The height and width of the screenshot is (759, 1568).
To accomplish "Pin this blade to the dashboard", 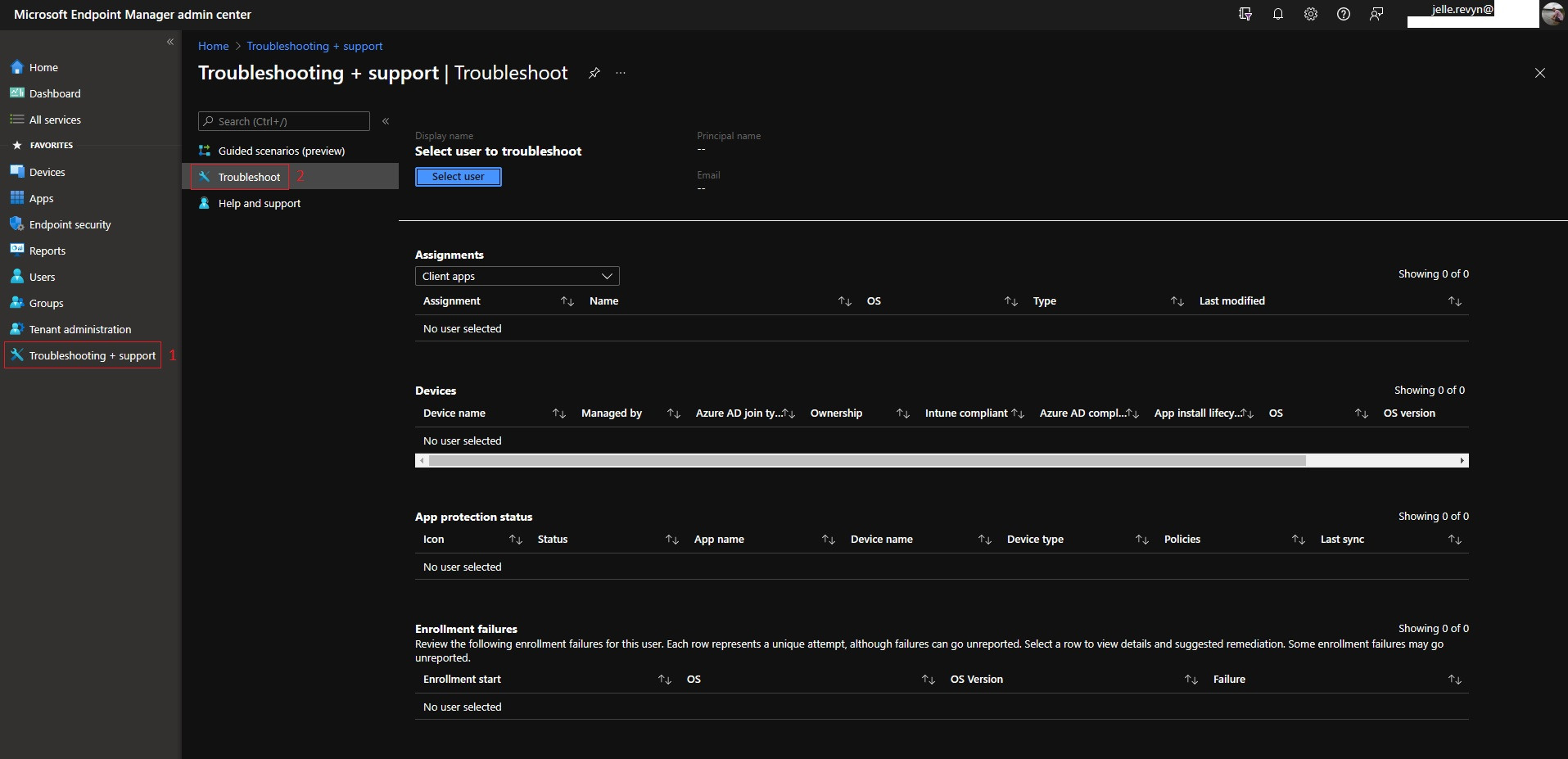I will [x=594, y=73].
